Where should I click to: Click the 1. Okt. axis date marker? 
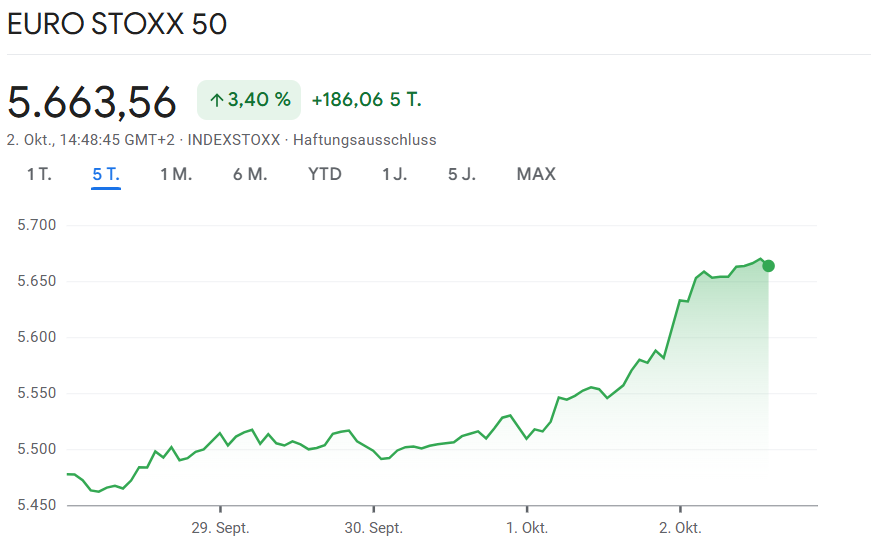526,527
